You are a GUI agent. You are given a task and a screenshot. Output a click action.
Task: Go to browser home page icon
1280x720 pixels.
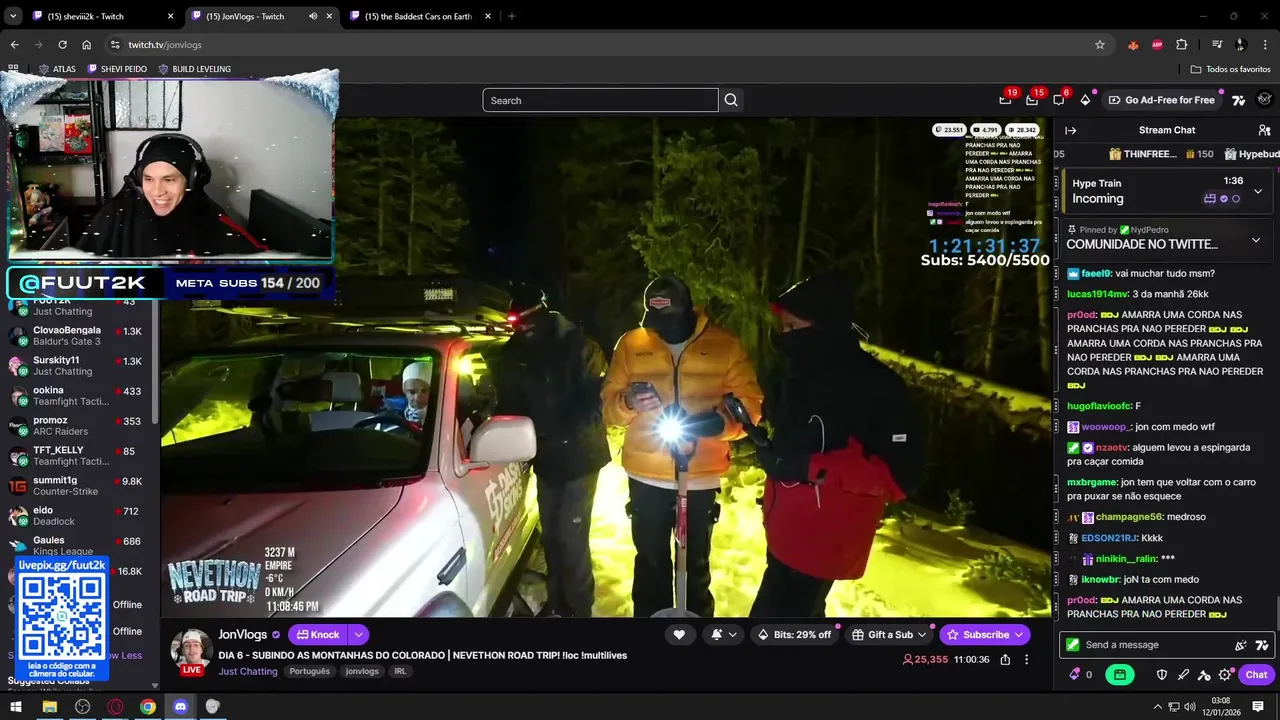tap(87, 45)
